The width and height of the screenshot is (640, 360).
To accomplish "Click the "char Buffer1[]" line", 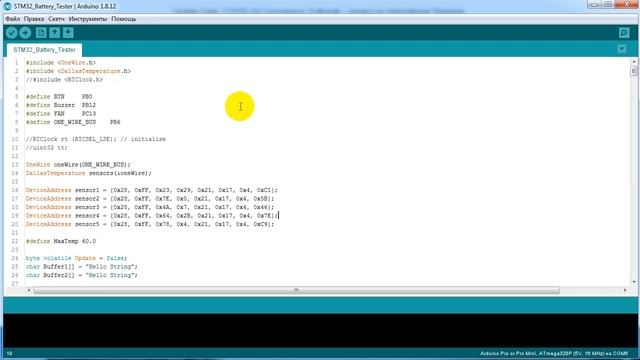I will click(82, 267).
